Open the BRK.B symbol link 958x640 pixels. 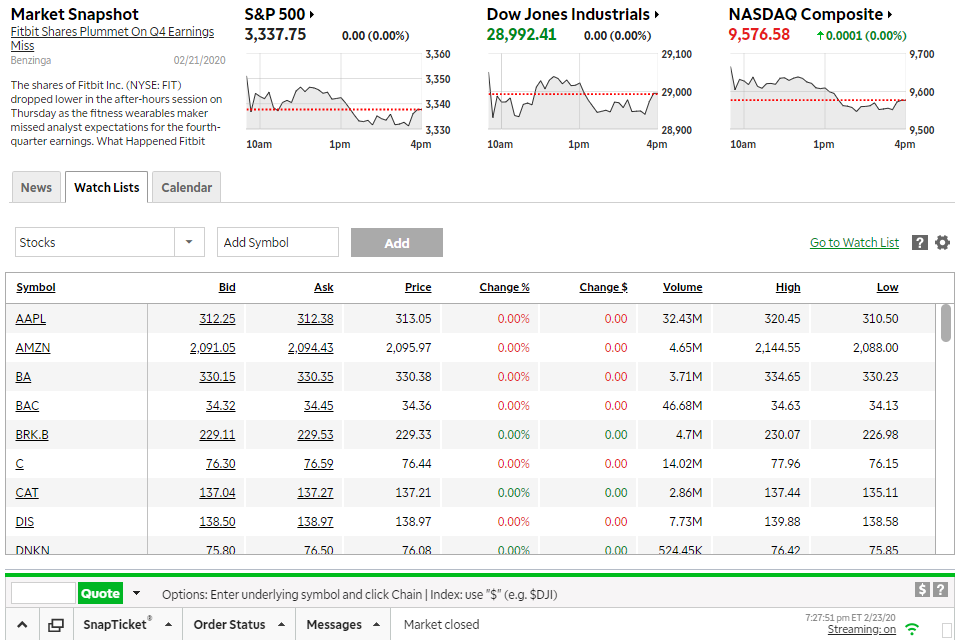tap(32, 435)
